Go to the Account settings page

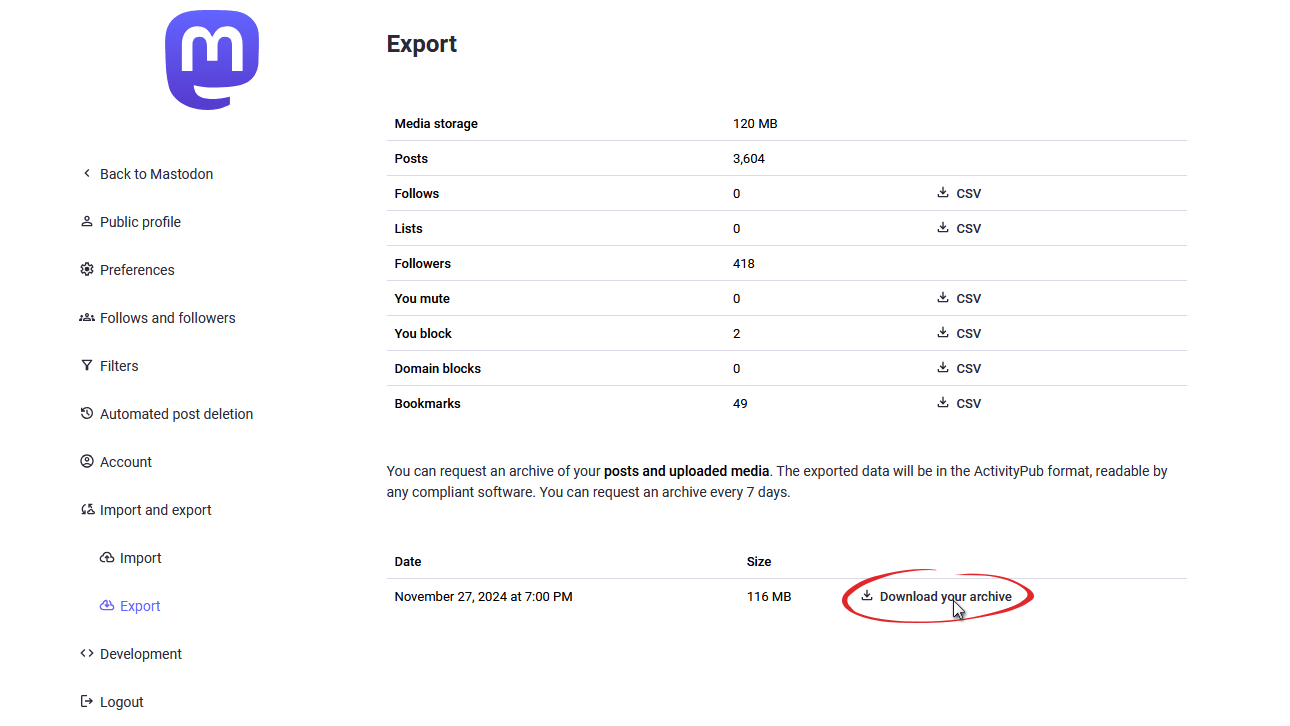[126, 462]
